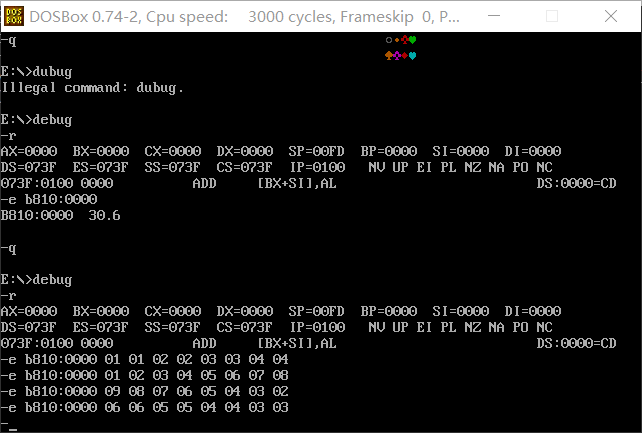Click the 'Illegal command: dubug.' message
Screen dimensions: 642x433
tap(92, 88)
